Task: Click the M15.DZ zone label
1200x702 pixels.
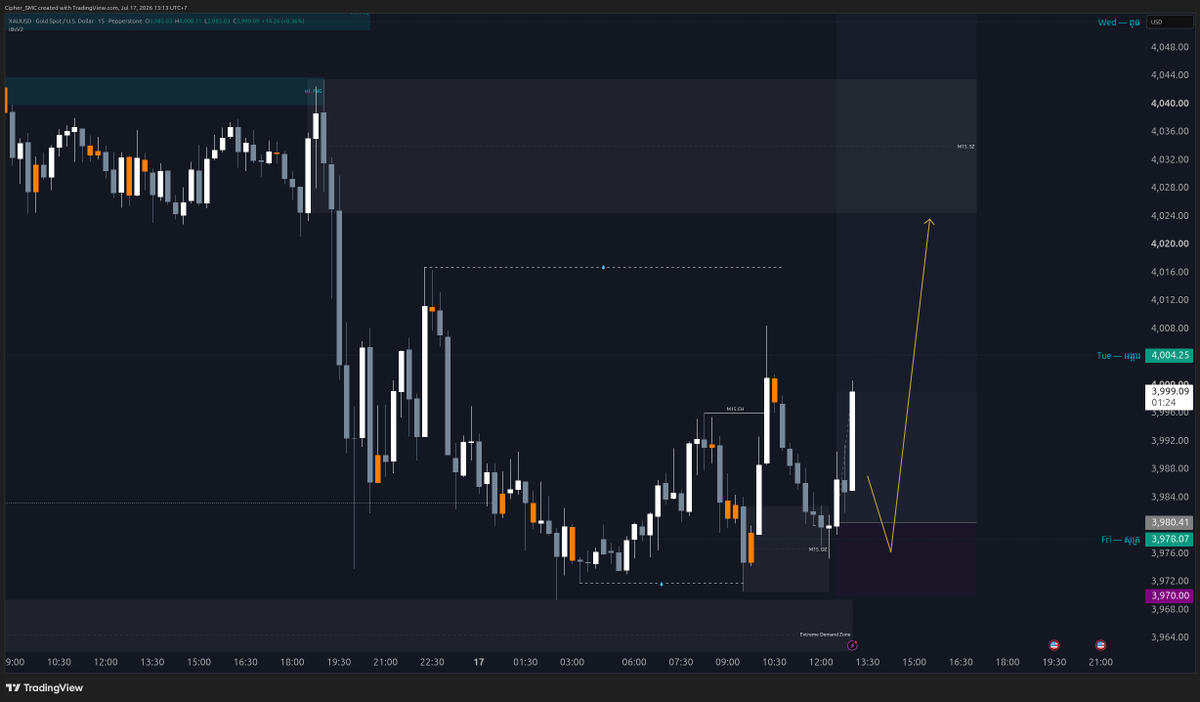Action: (x=818, y=550)
